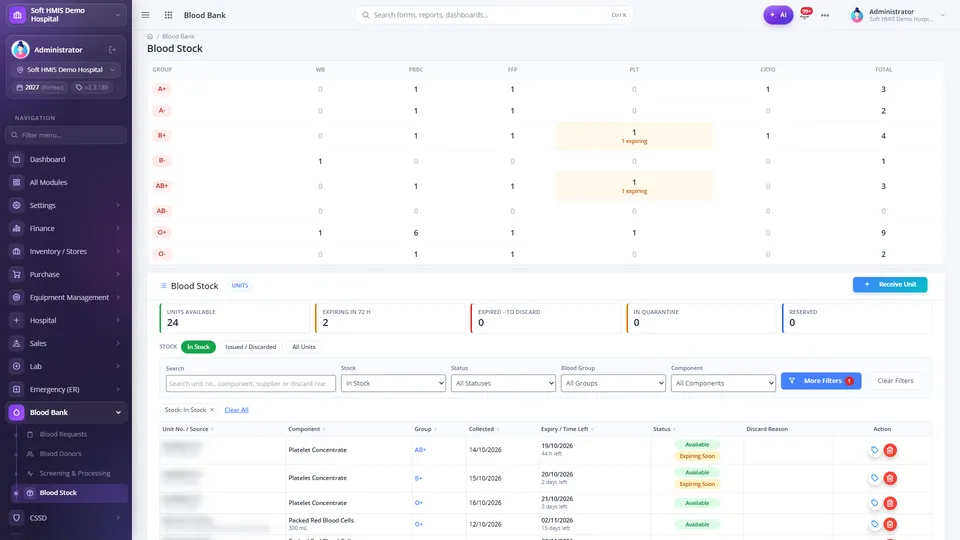
Task: Click the logout icon next to Administrator
Action: tap(113, 50)
